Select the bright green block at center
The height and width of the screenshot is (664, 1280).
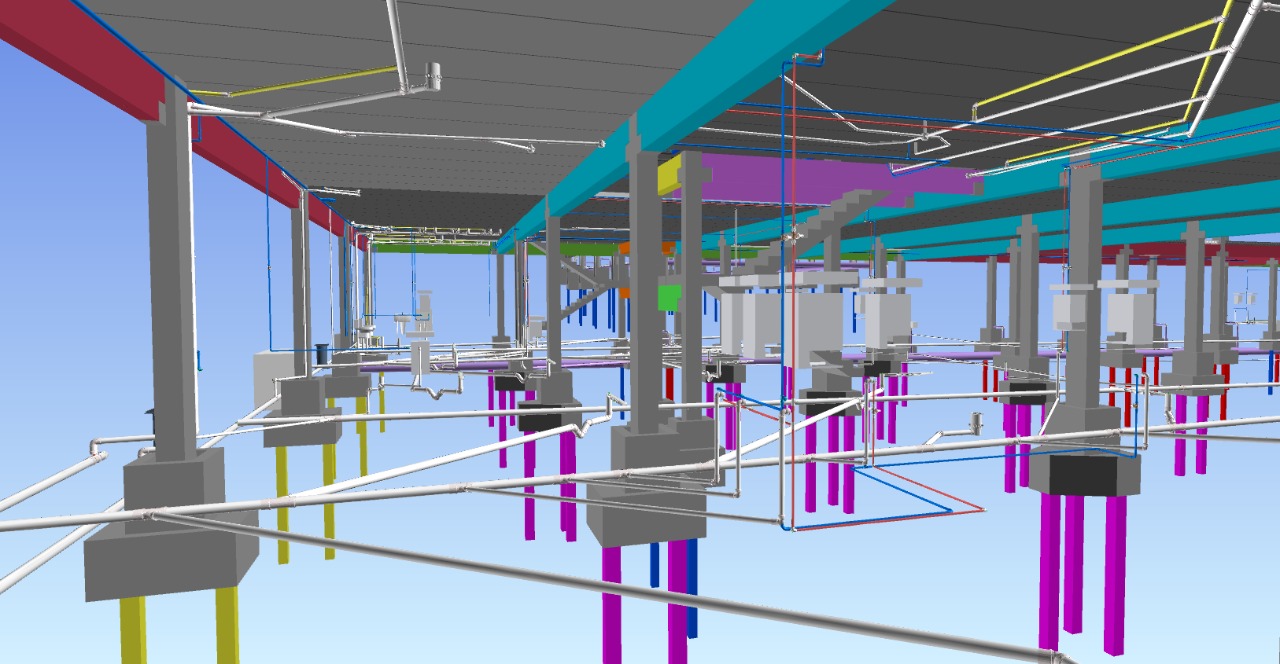[x=667, y=297]
